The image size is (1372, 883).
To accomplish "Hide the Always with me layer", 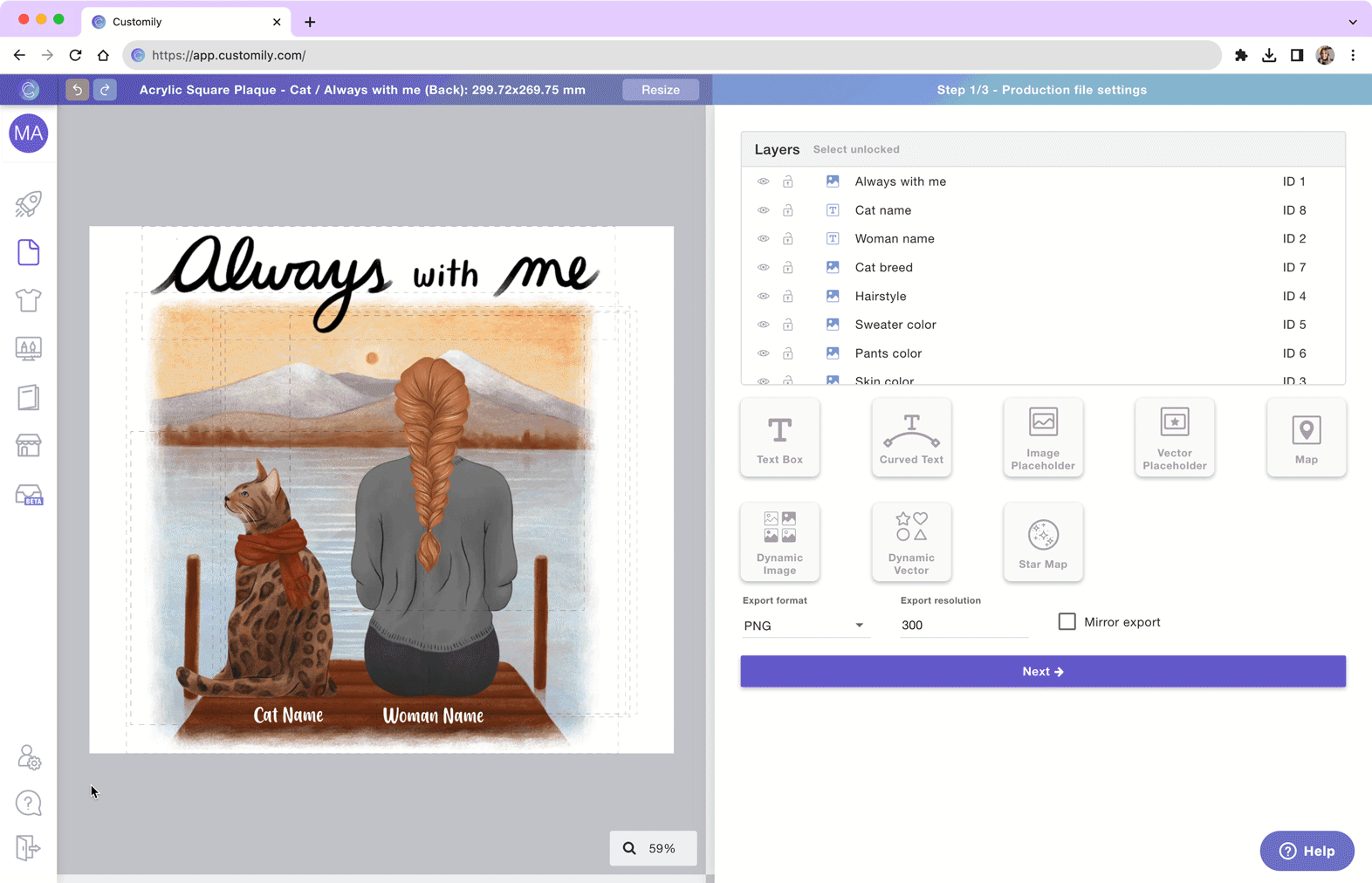I will point(763,181).
